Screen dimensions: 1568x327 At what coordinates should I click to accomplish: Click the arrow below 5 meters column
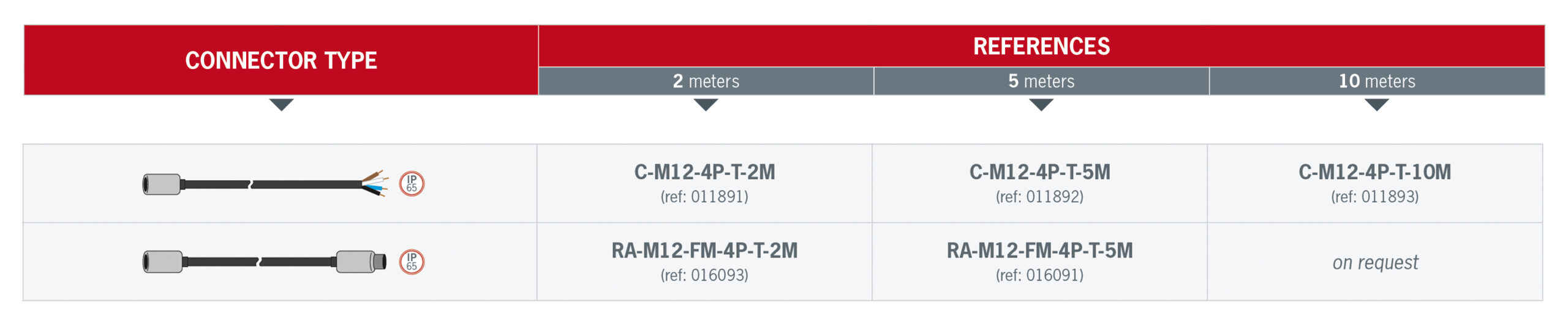tap(1041, 105)
